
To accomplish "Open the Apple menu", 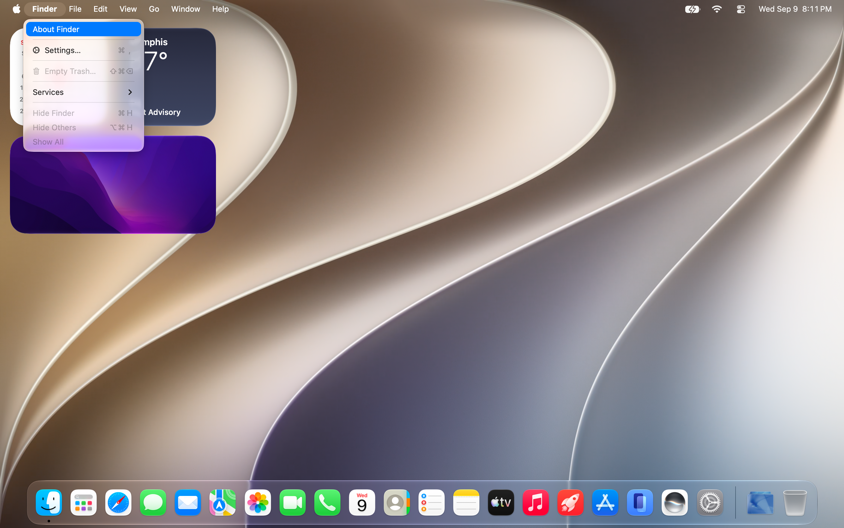I will pyautogui.click(x=16, y=9).
